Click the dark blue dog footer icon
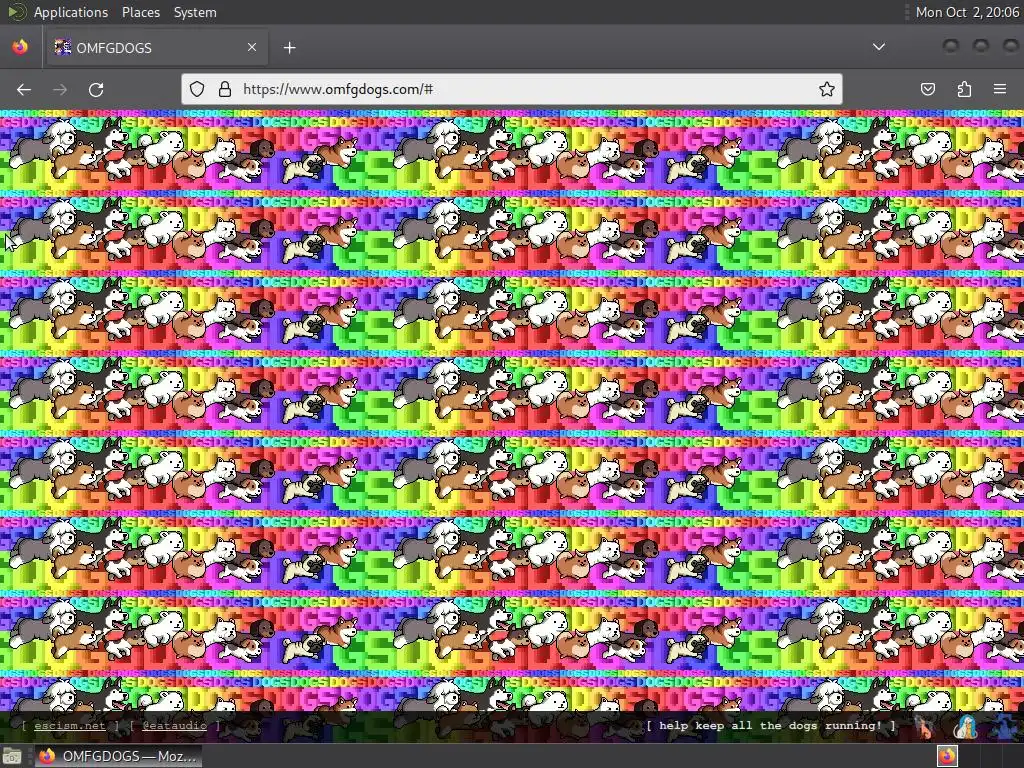 click(1006, 726)
